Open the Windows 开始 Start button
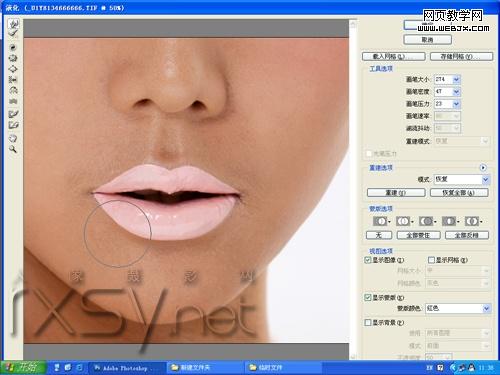500x375 pixels. pos(23,367)
